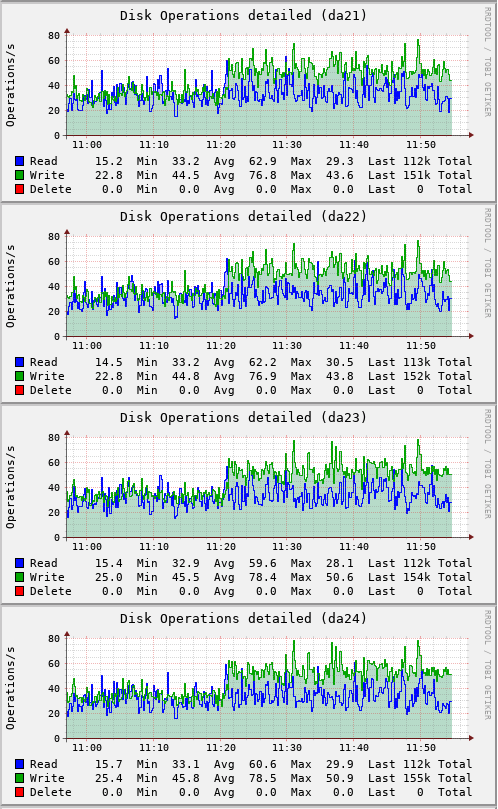
Task: Click the red Delete swatch in da21 legend
Action: [20, 189]
